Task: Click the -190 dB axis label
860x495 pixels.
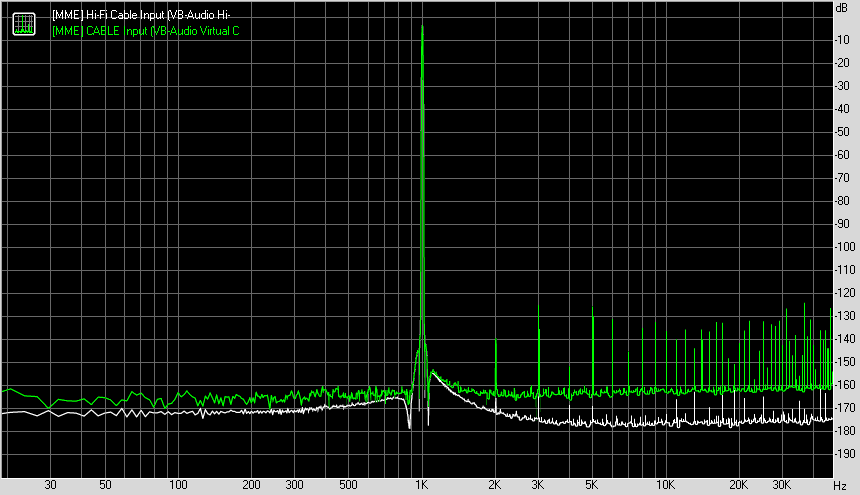Action: pyautogui.click(x=844, y=454)
